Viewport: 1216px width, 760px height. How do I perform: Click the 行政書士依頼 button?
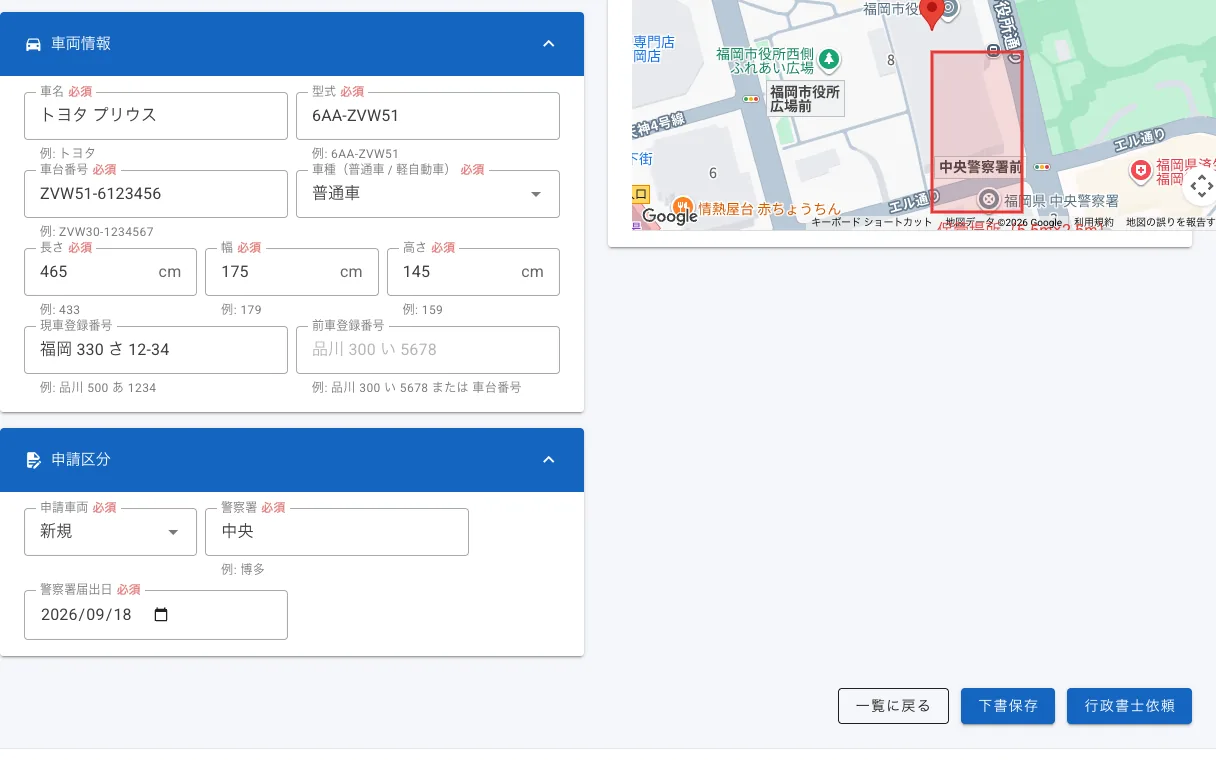click(1129, 706)
